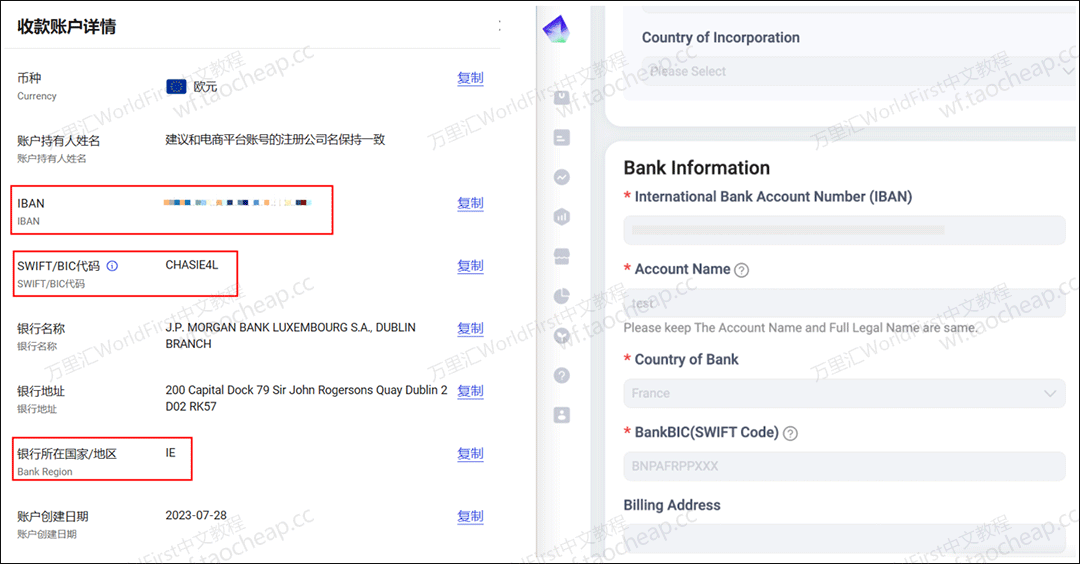1080x564 pixels.
Task: Copy the account creation date 2023-07-28
Action: 470,516
